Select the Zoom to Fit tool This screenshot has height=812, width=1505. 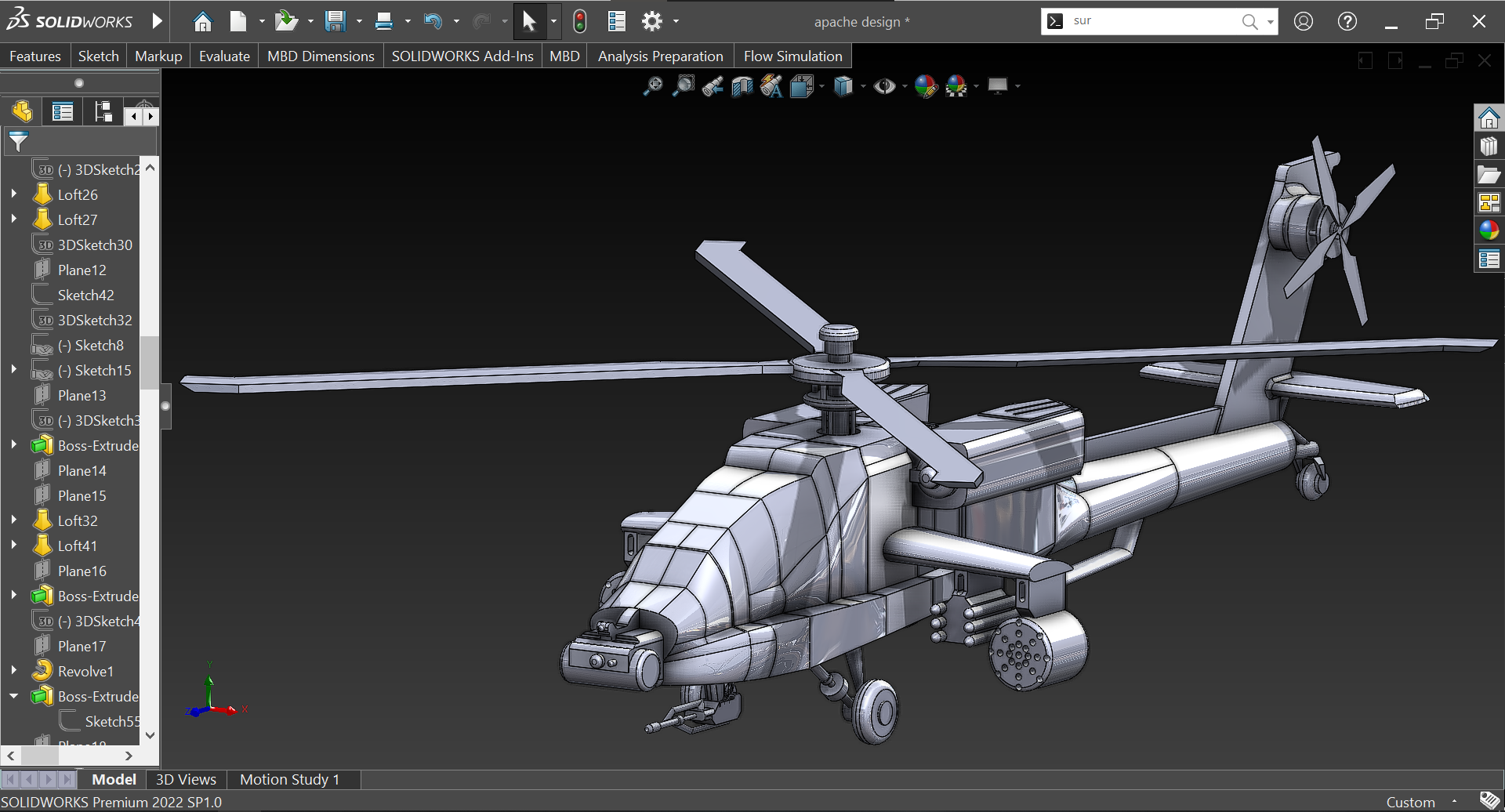(652, 86)
